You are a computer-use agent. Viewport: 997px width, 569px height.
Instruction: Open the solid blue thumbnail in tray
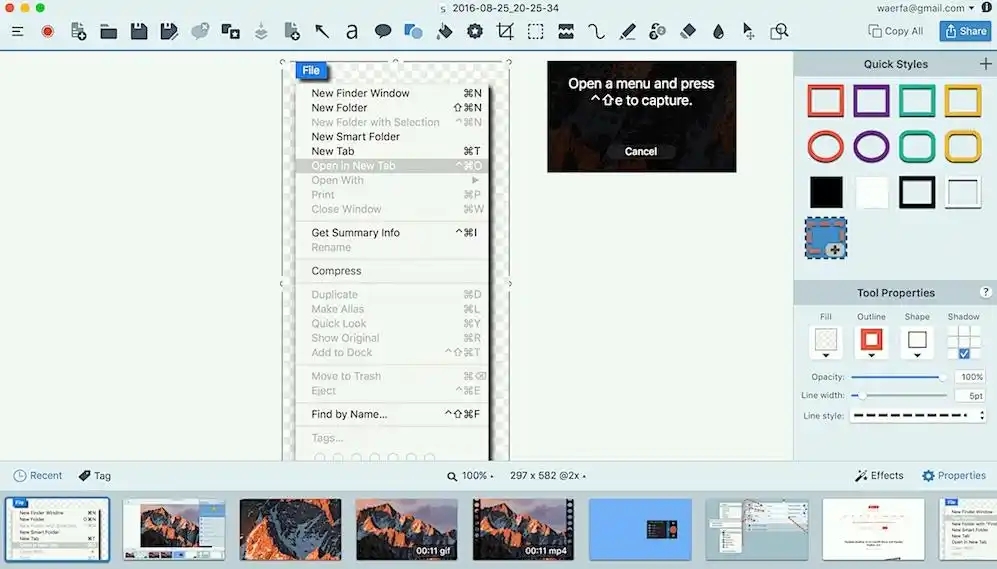[x=640, y=529]
